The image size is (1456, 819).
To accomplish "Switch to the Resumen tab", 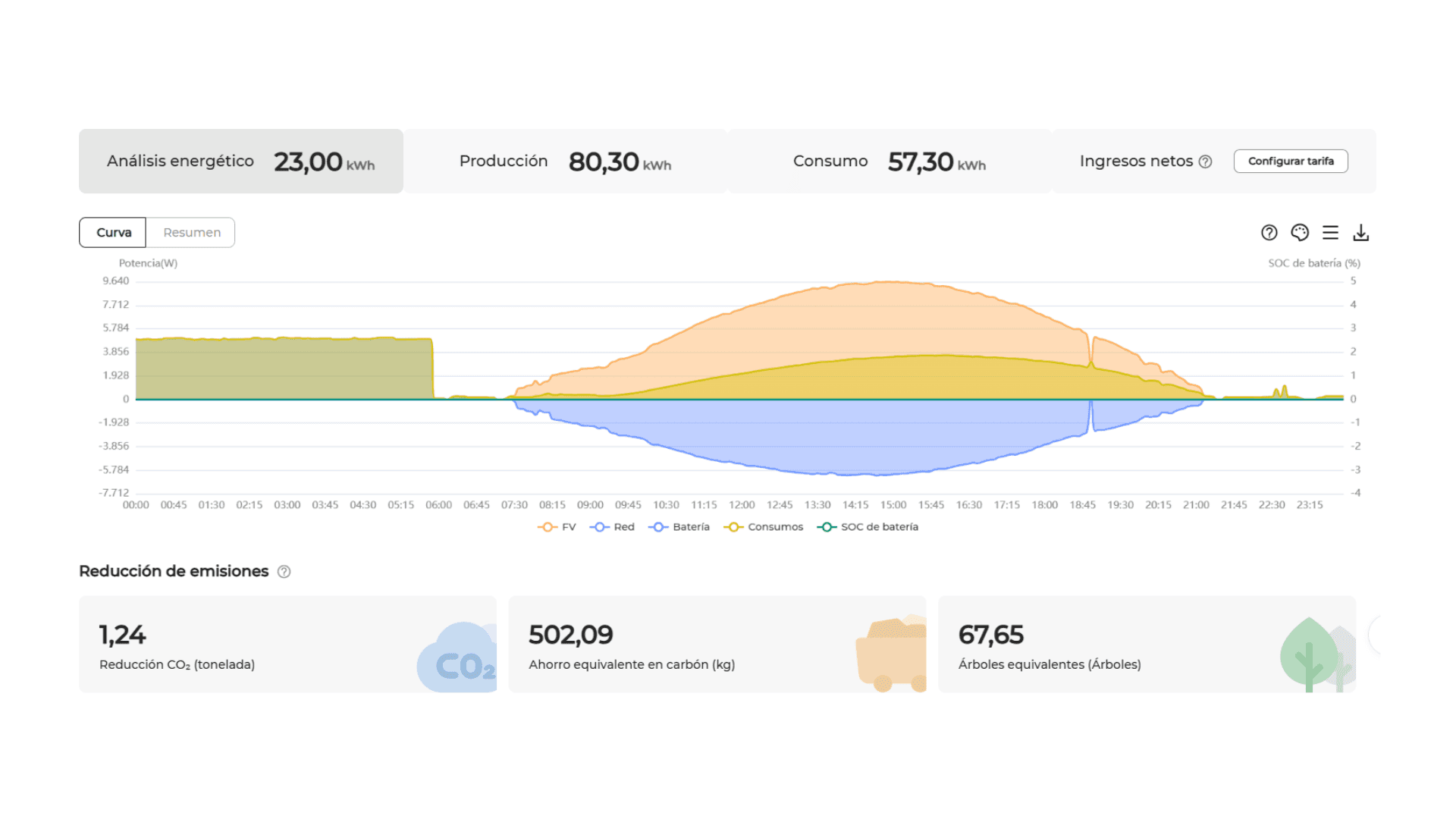I will [x=191, y=233].
